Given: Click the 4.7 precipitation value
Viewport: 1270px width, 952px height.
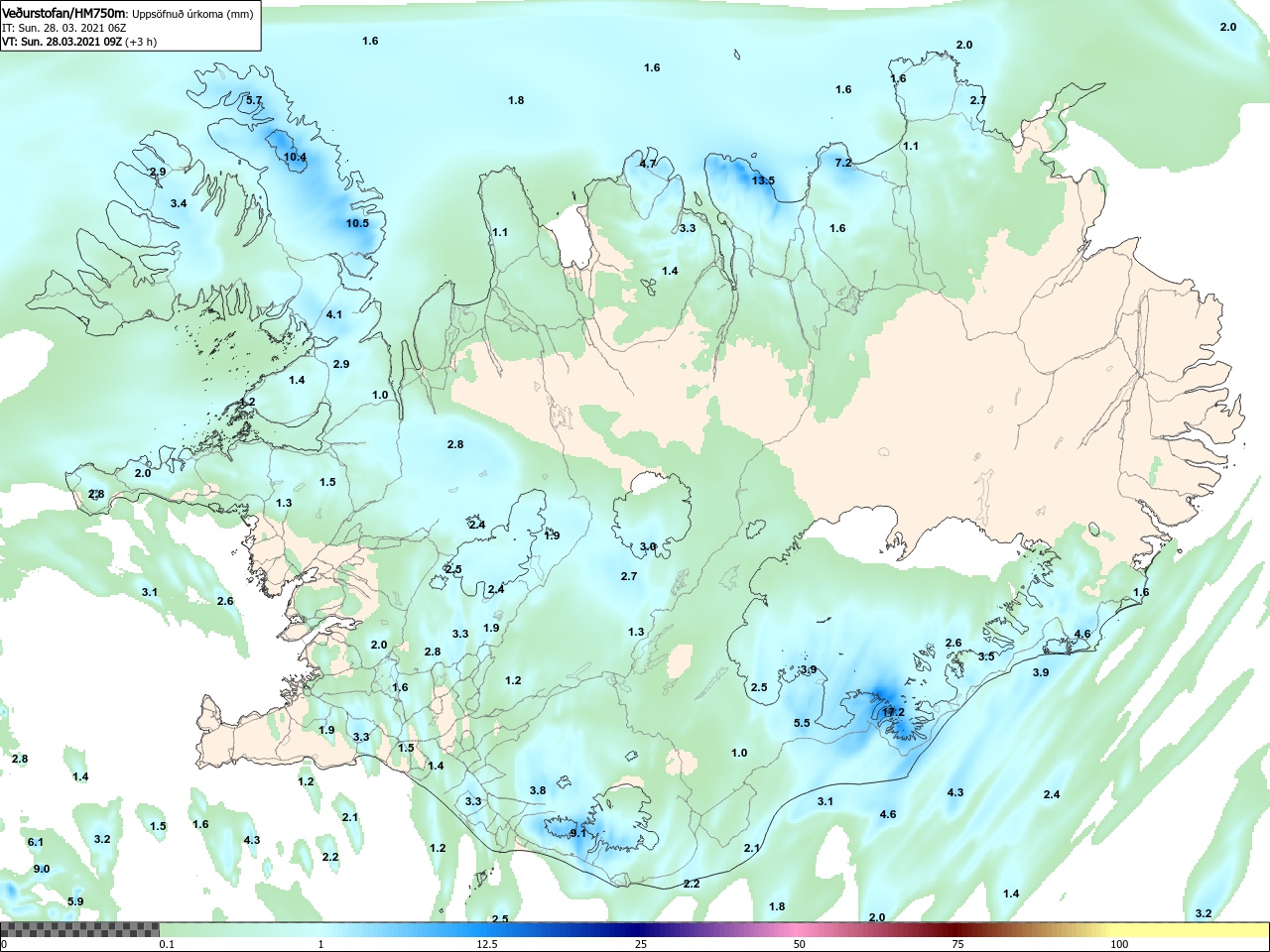Looking at the screenshot, I should [648, 164].
